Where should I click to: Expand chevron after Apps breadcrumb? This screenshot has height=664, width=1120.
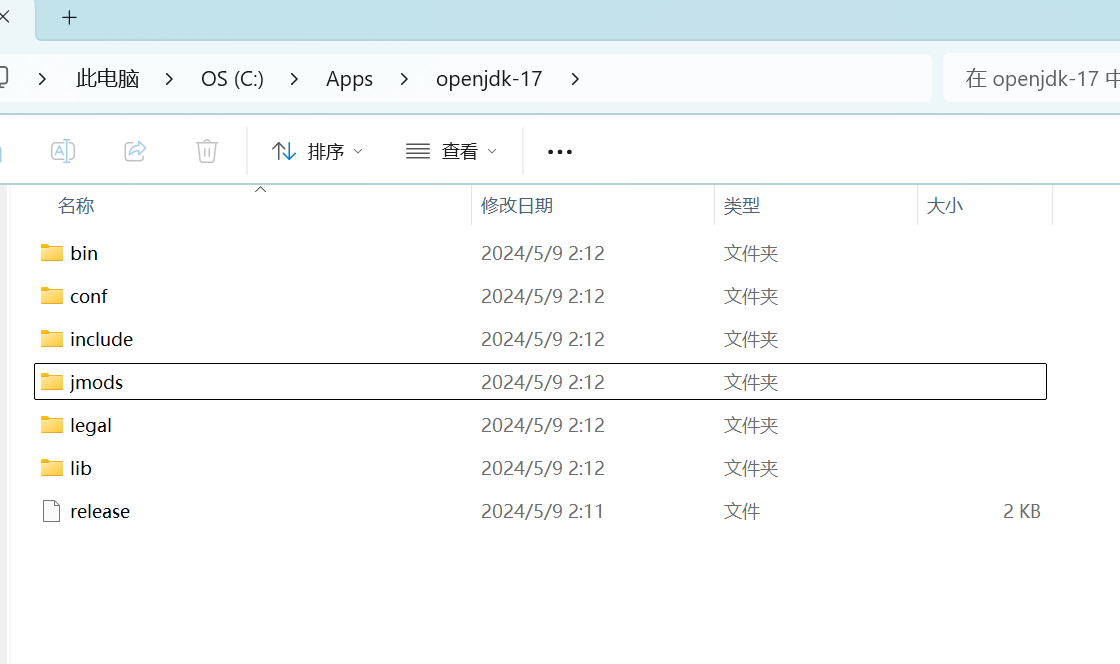404,79
